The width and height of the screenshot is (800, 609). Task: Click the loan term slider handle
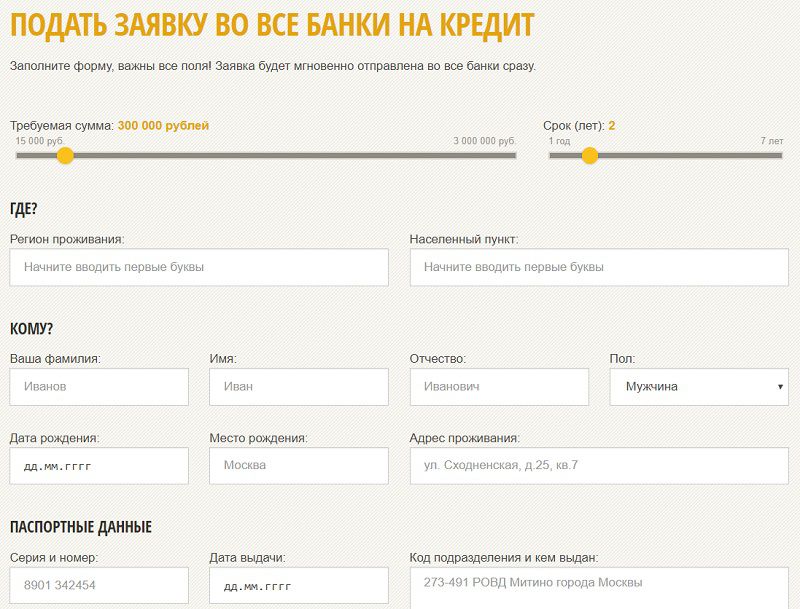590,156
